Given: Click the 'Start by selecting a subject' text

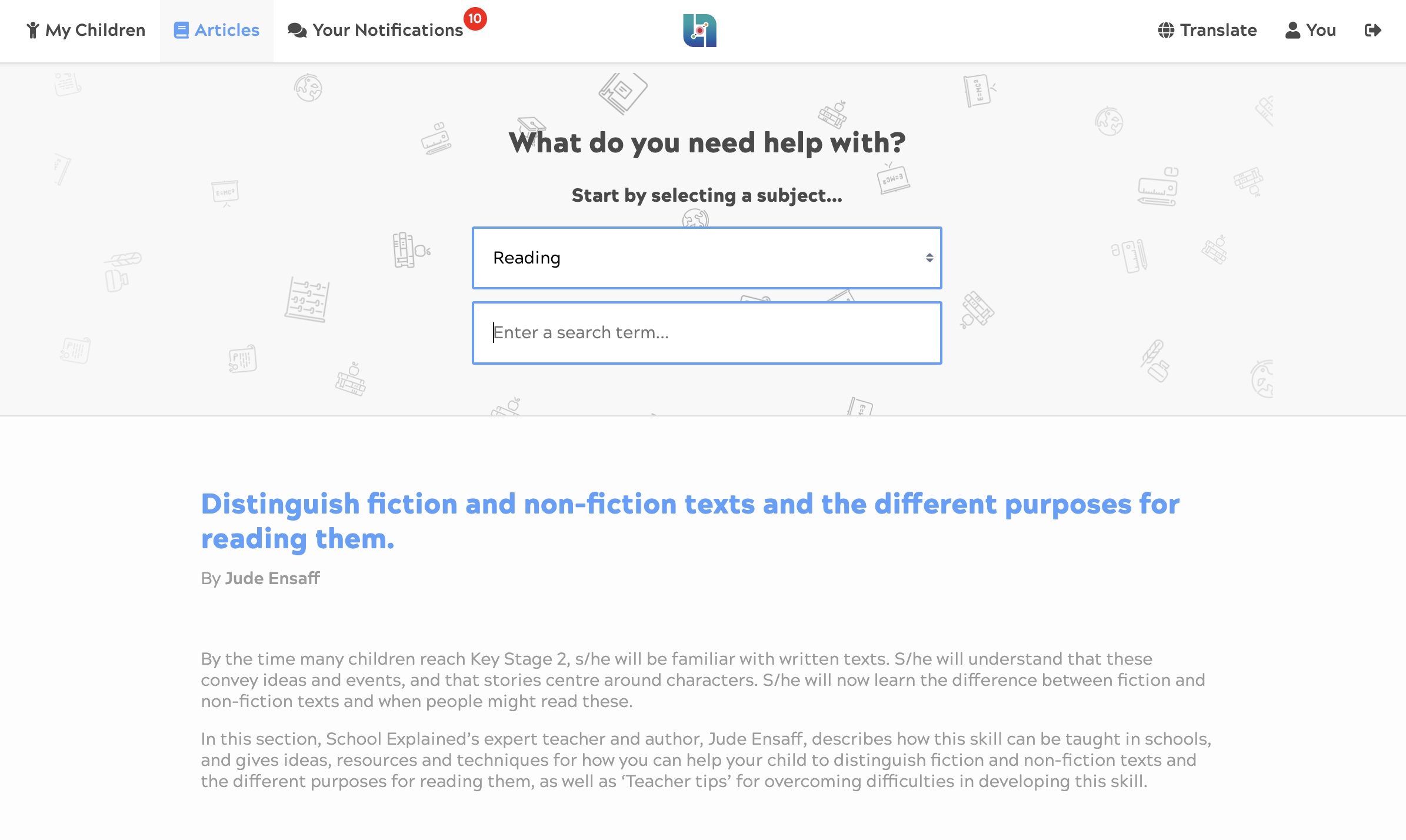Looking at the screenshot, I should tap(707, 195).
